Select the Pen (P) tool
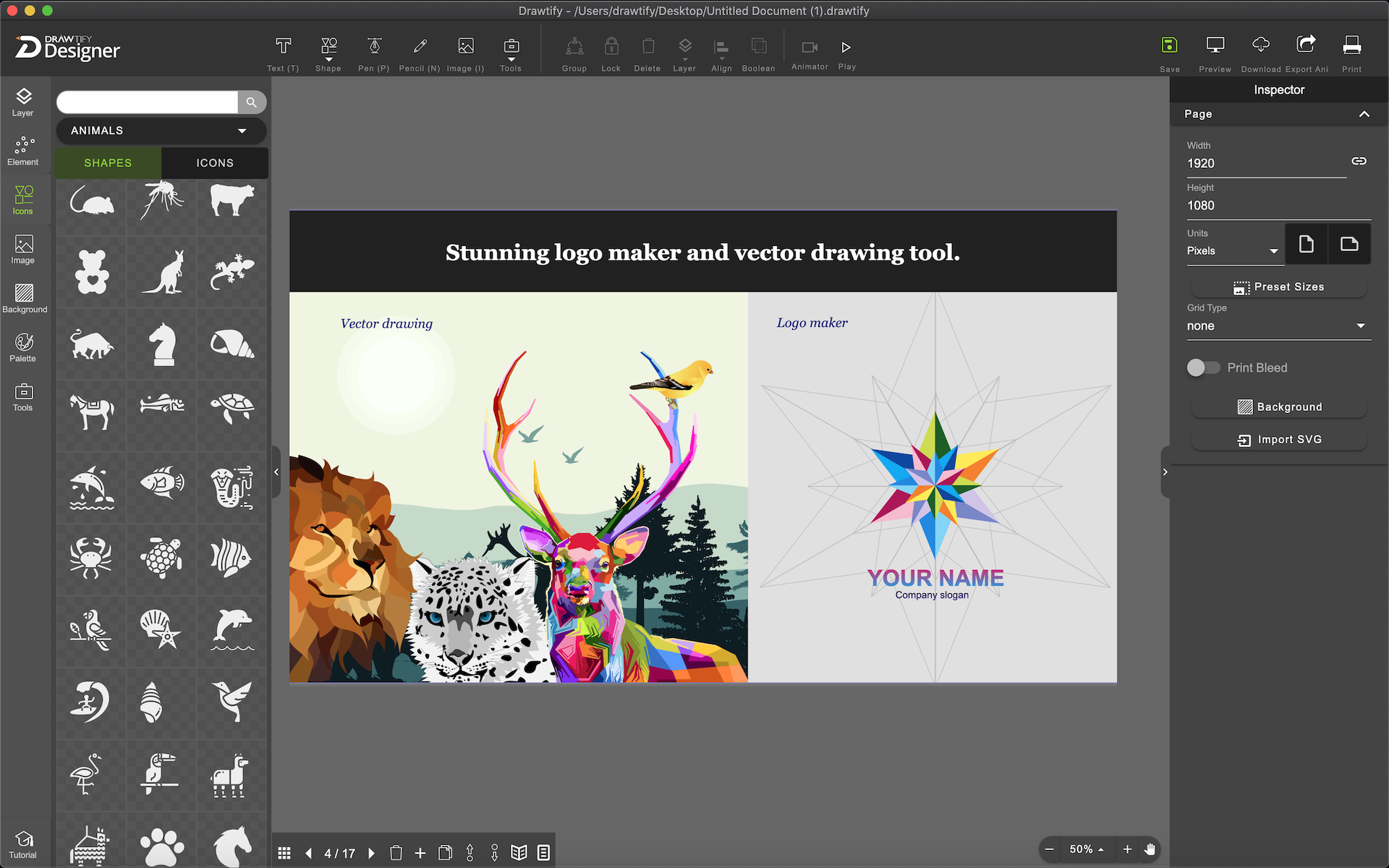This screenshot has width=1389, height=868. pyautogui.click(x=374, y=54)
